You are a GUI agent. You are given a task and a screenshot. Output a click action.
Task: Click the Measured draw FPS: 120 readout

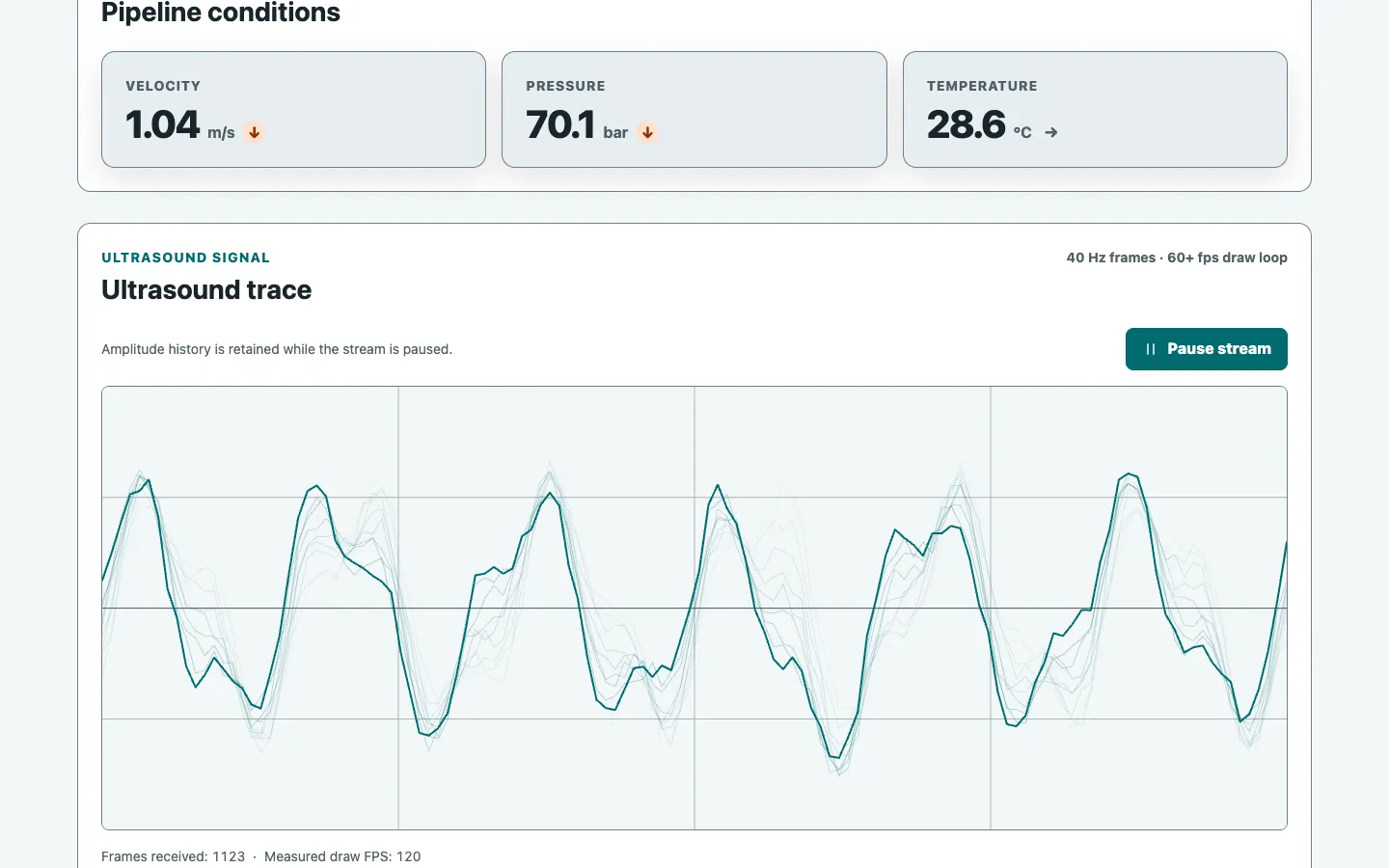(342, 856)
